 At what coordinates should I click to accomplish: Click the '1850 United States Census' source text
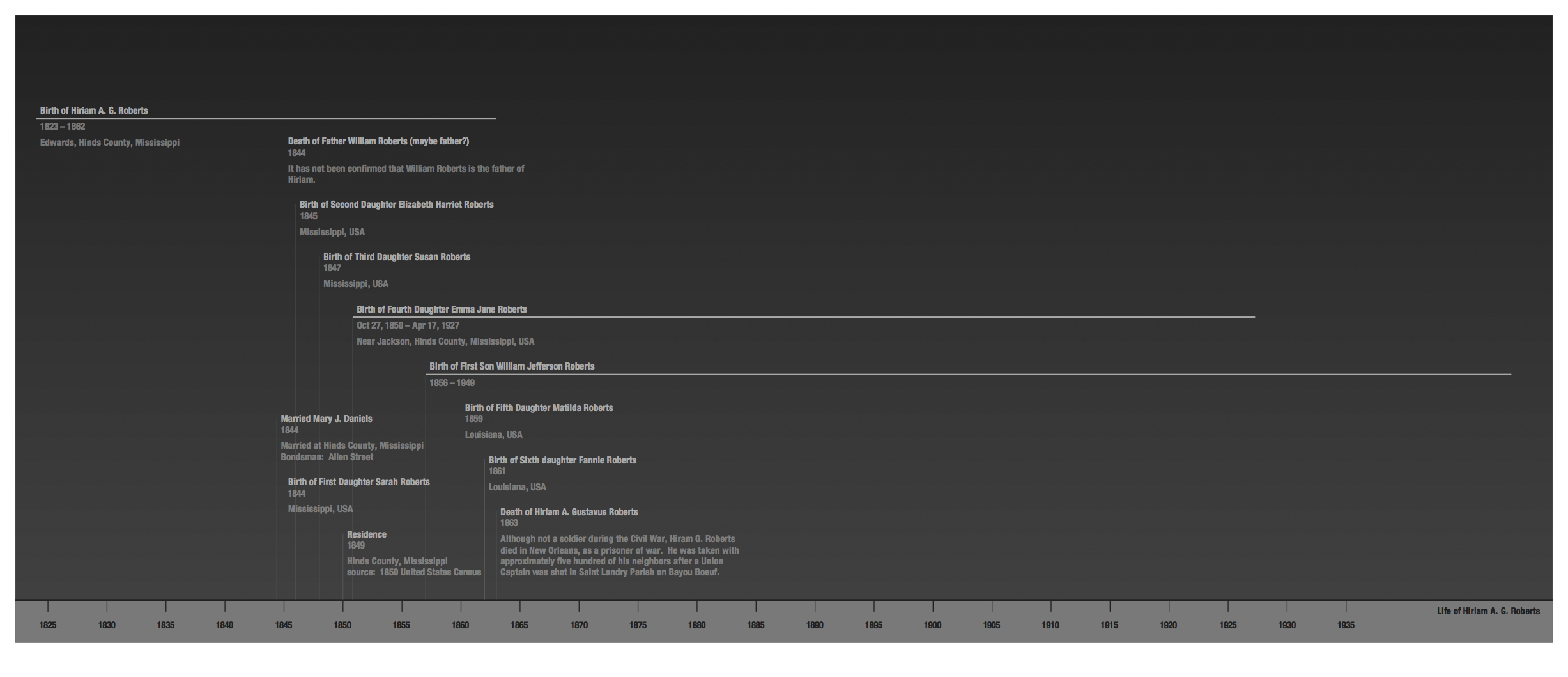tap(414, 572)
